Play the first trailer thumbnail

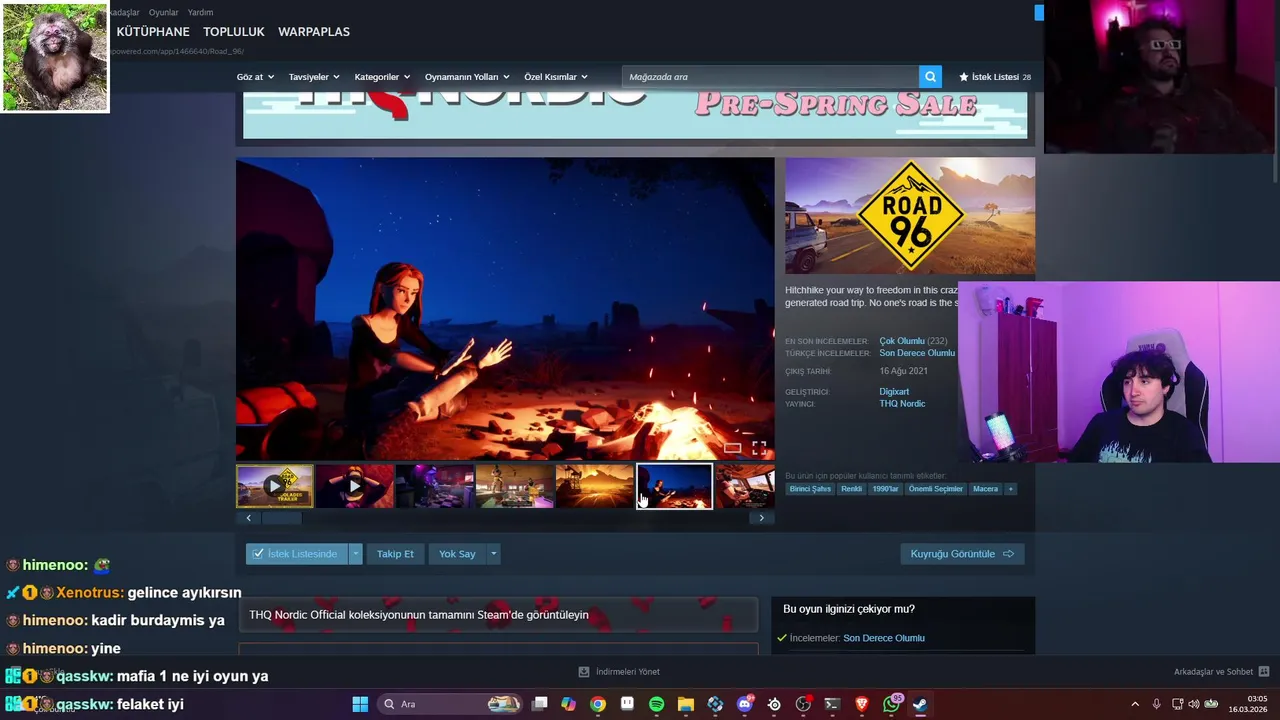[x=275, y=486]
